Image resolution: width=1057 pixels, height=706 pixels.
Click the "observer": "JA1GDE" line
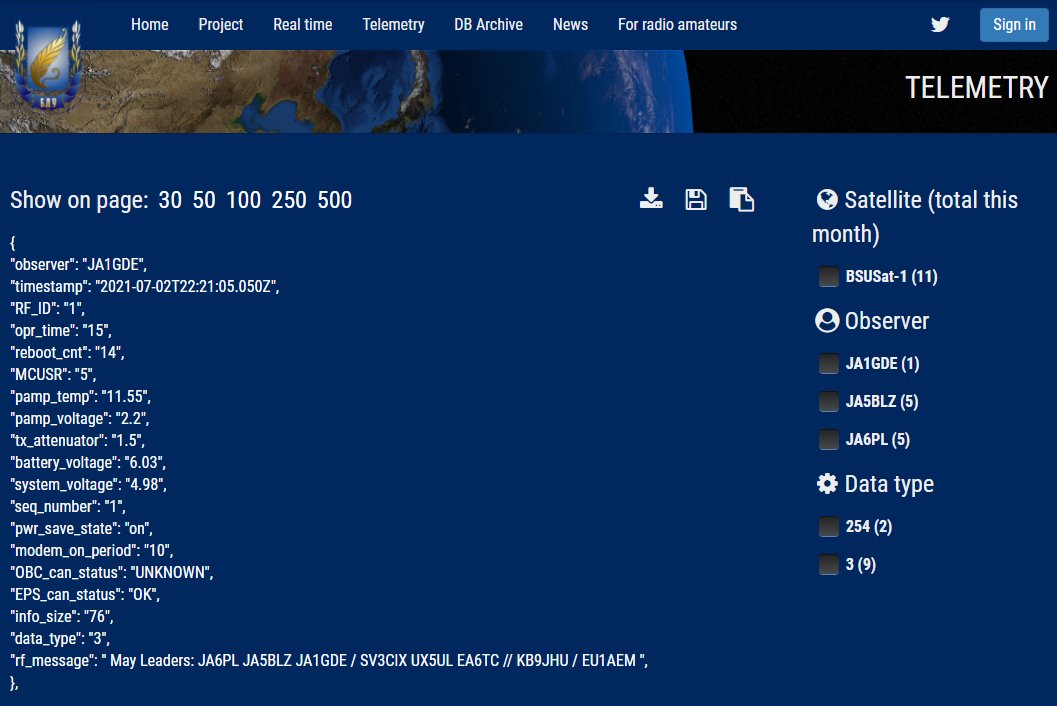(x=79, y=264)
